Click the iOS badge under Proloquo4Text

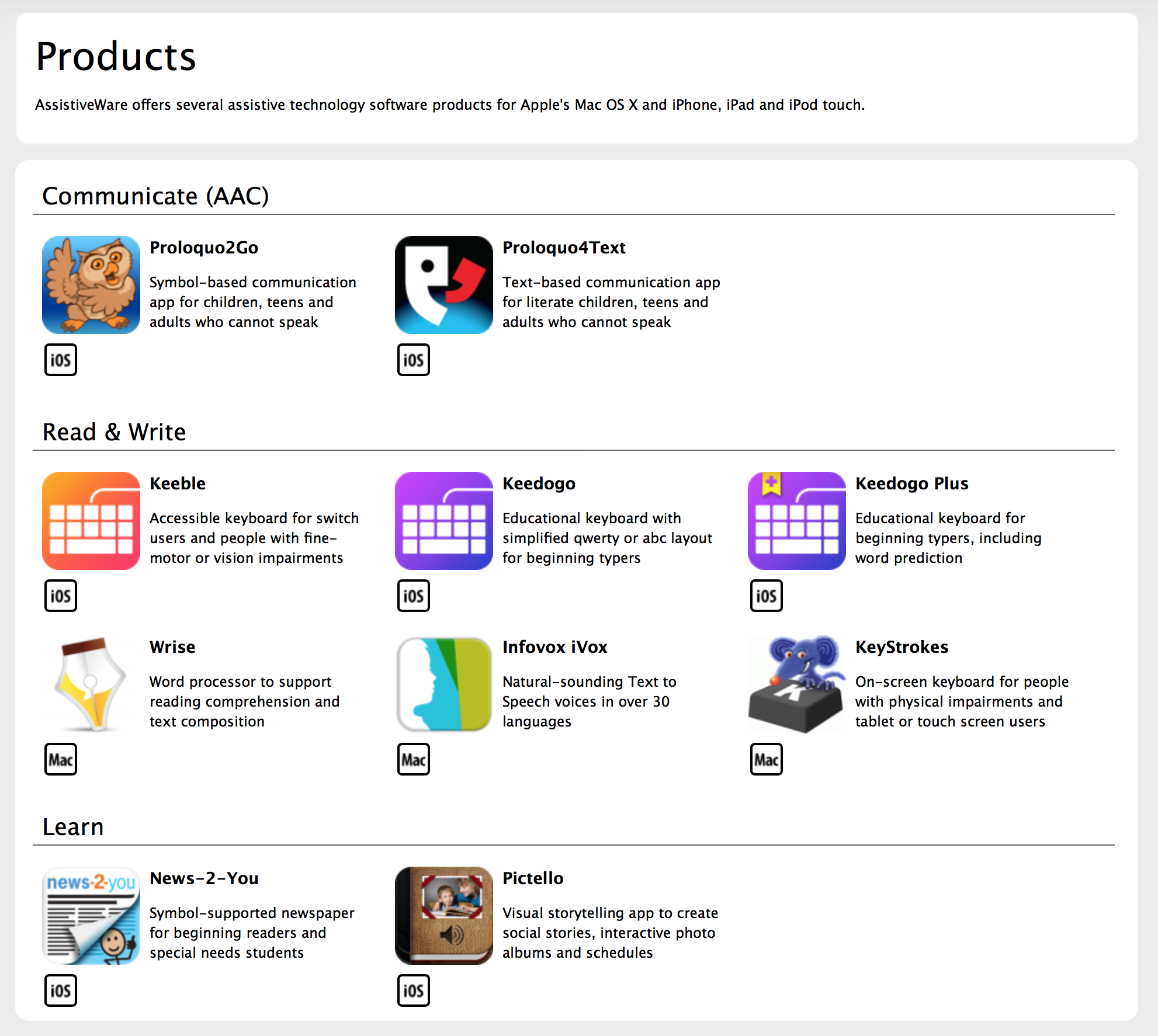[x=414, y=360]
